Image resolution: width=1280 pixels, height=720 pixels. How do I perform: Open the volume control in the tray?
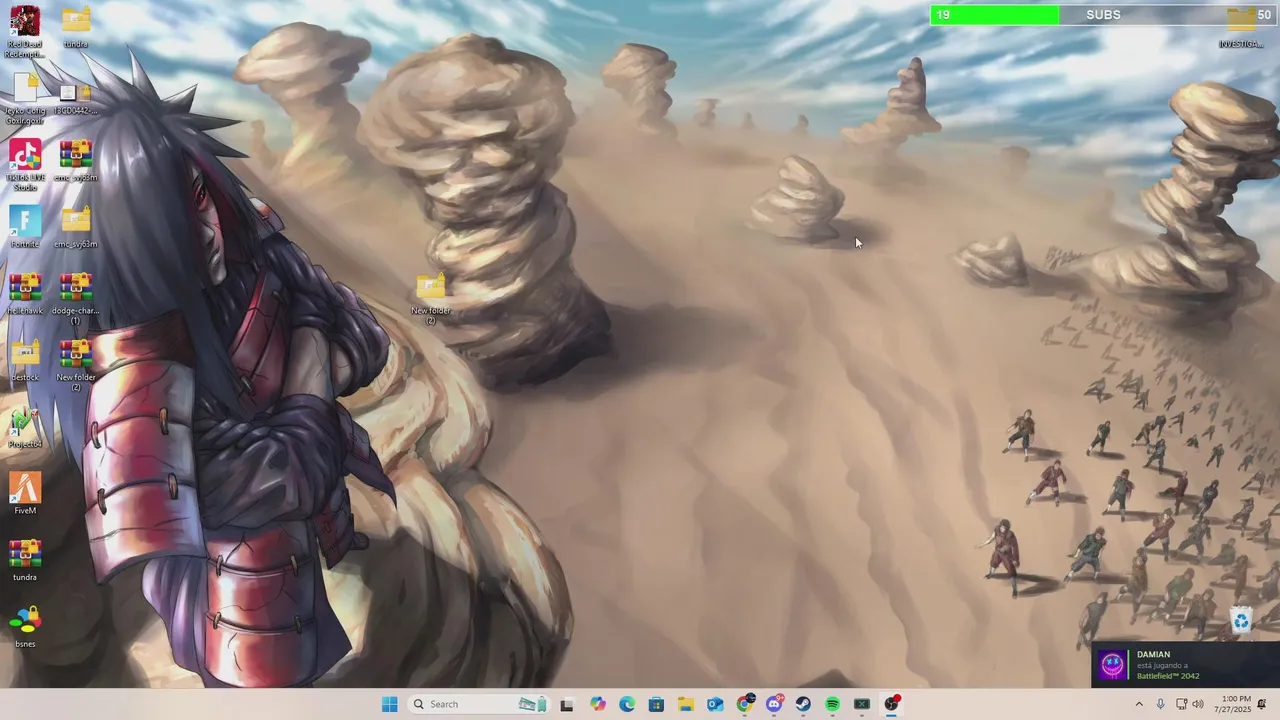[1198, 704]
